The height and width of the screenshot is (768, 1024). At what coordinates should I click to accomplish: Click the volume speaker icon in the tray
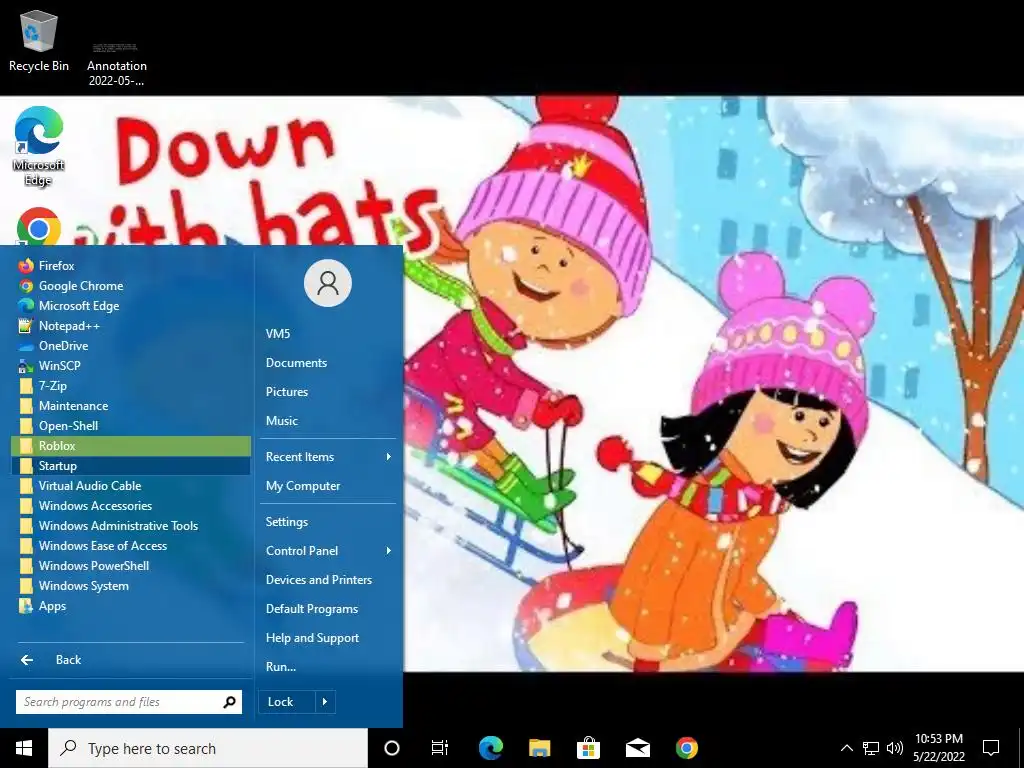coord(895,748)
